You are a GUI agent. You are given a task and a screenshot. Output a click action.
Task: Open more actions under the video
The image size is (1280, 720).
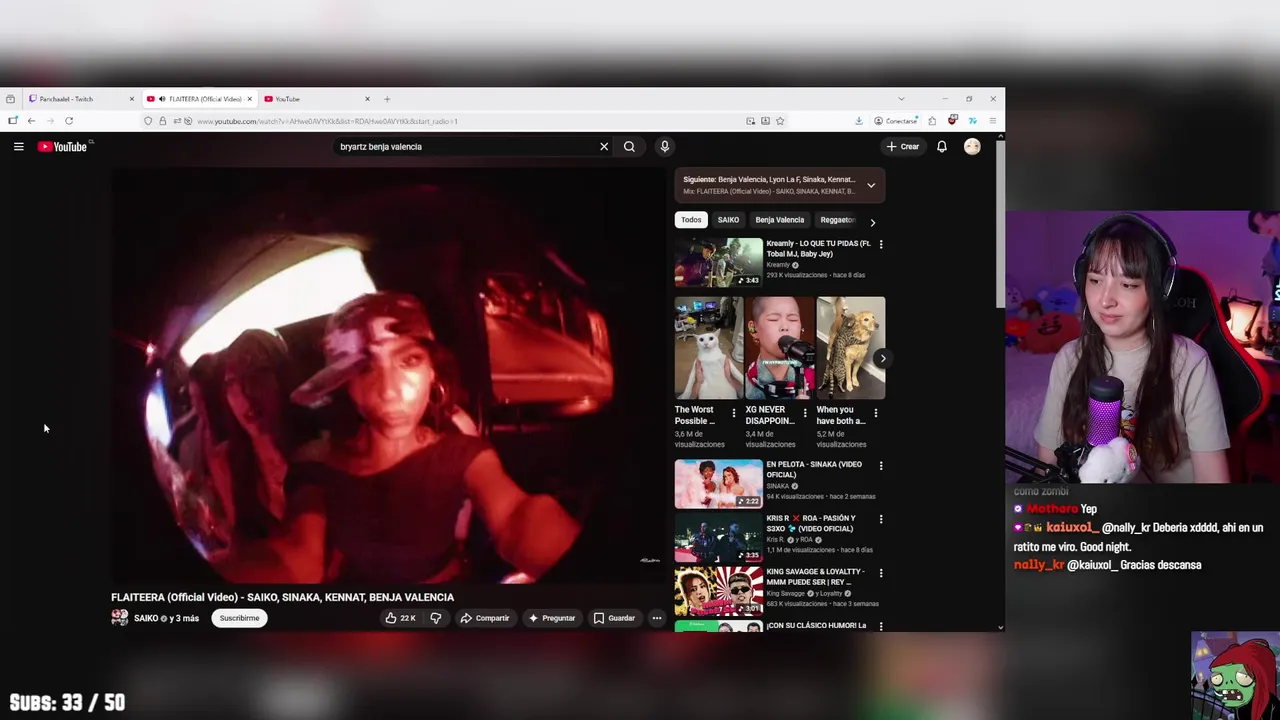657,618
